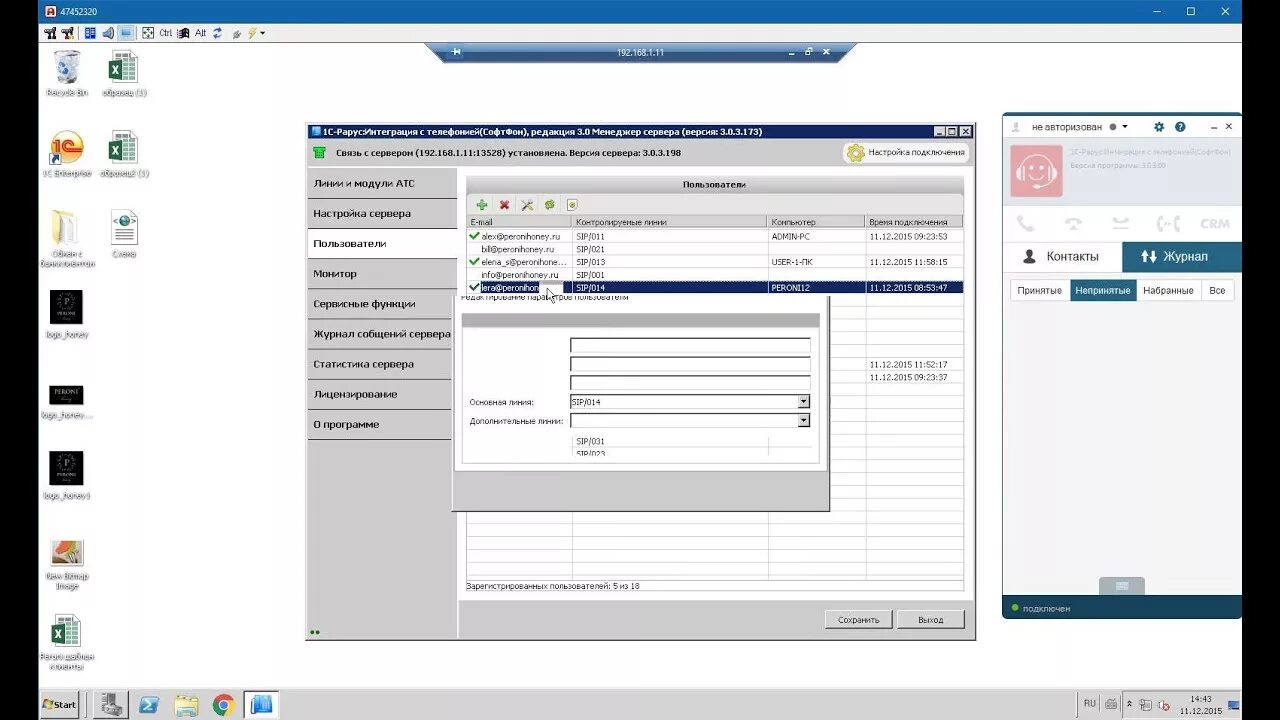Click the hang-up icon in softphone

tap(1073, 223)
